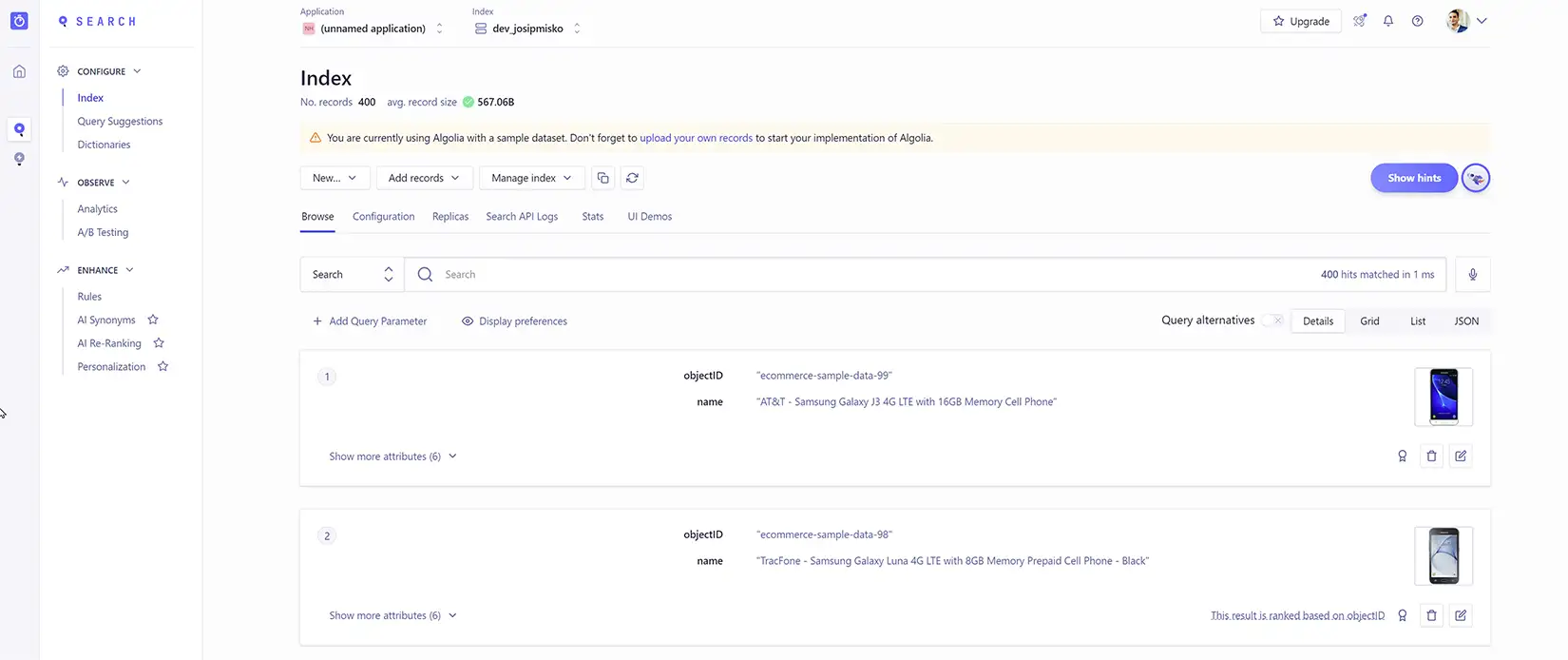Screen dimensions: 1568x660
Task: Click Add Query Parameter
Action: click(x=370, y=321)
